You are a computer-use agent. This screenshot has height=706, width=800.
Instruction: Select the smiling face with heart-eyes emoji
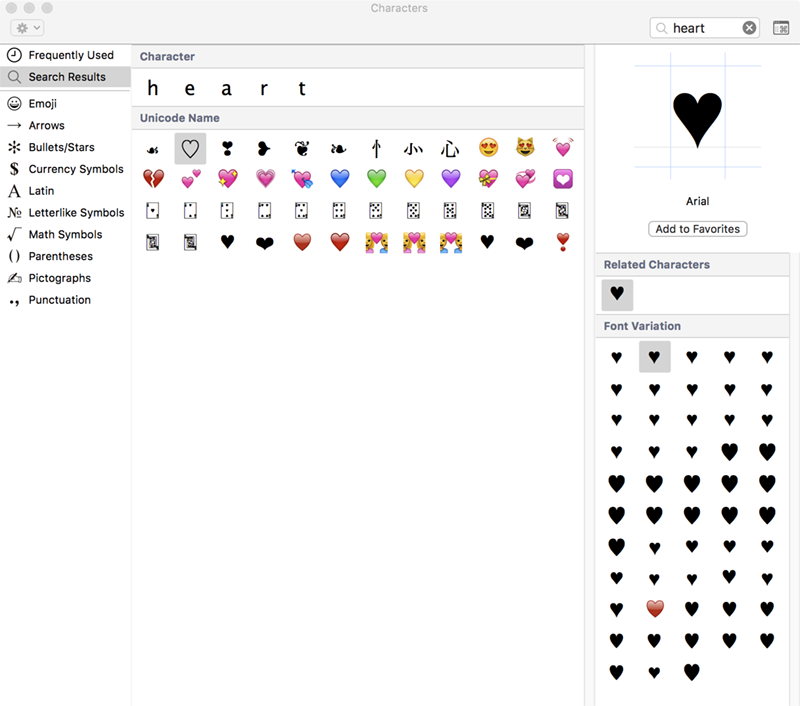pyautogui.click(x=488, y=147)
